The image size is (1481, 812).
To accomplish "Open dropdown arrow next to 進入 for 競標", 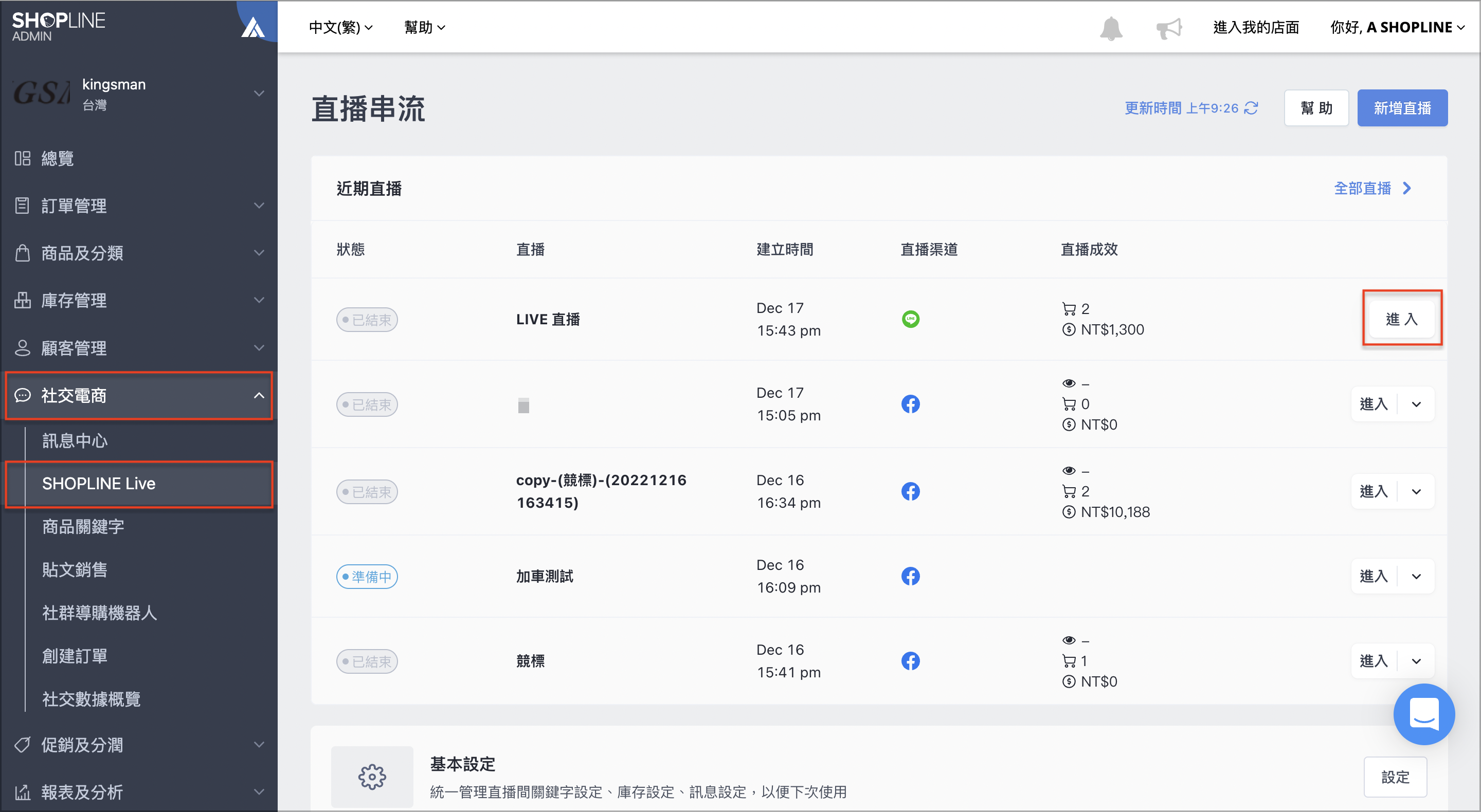I will pos(1416,661).
